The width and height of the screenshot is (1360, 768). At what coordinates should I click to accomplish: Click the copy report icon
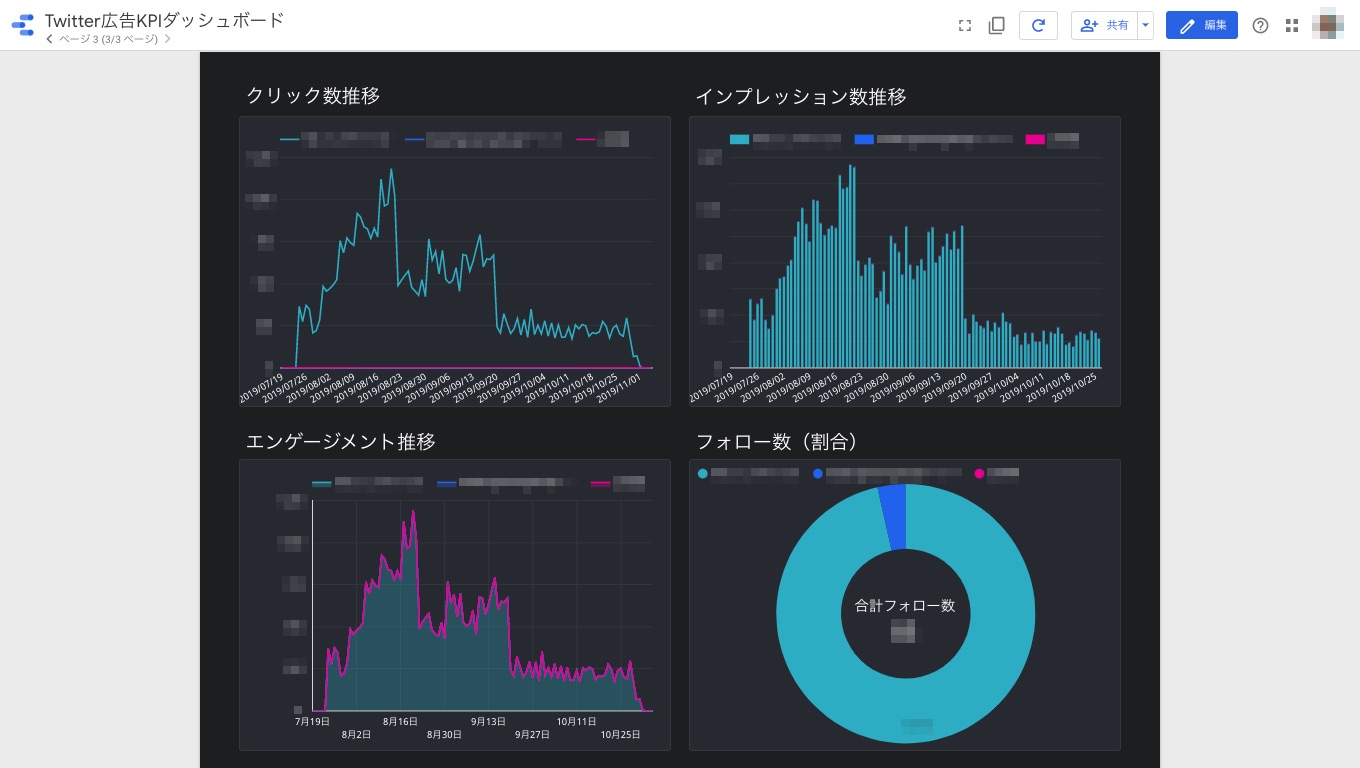[x=996, y=26]
